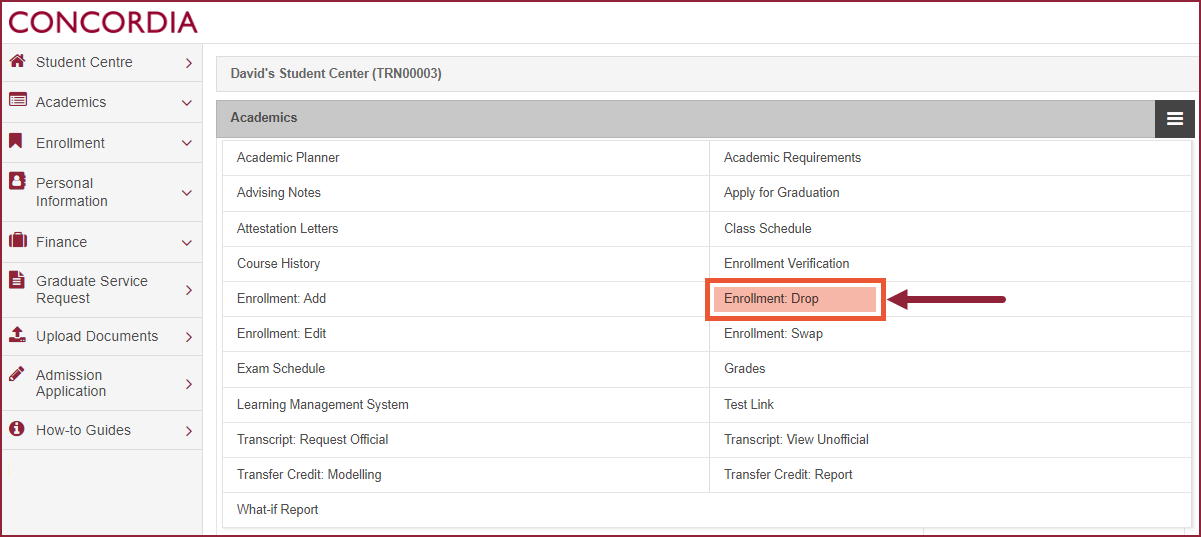Click the Academics section header
The image size is (1201, 537).
pyautogui.click(x=264, y=117)
